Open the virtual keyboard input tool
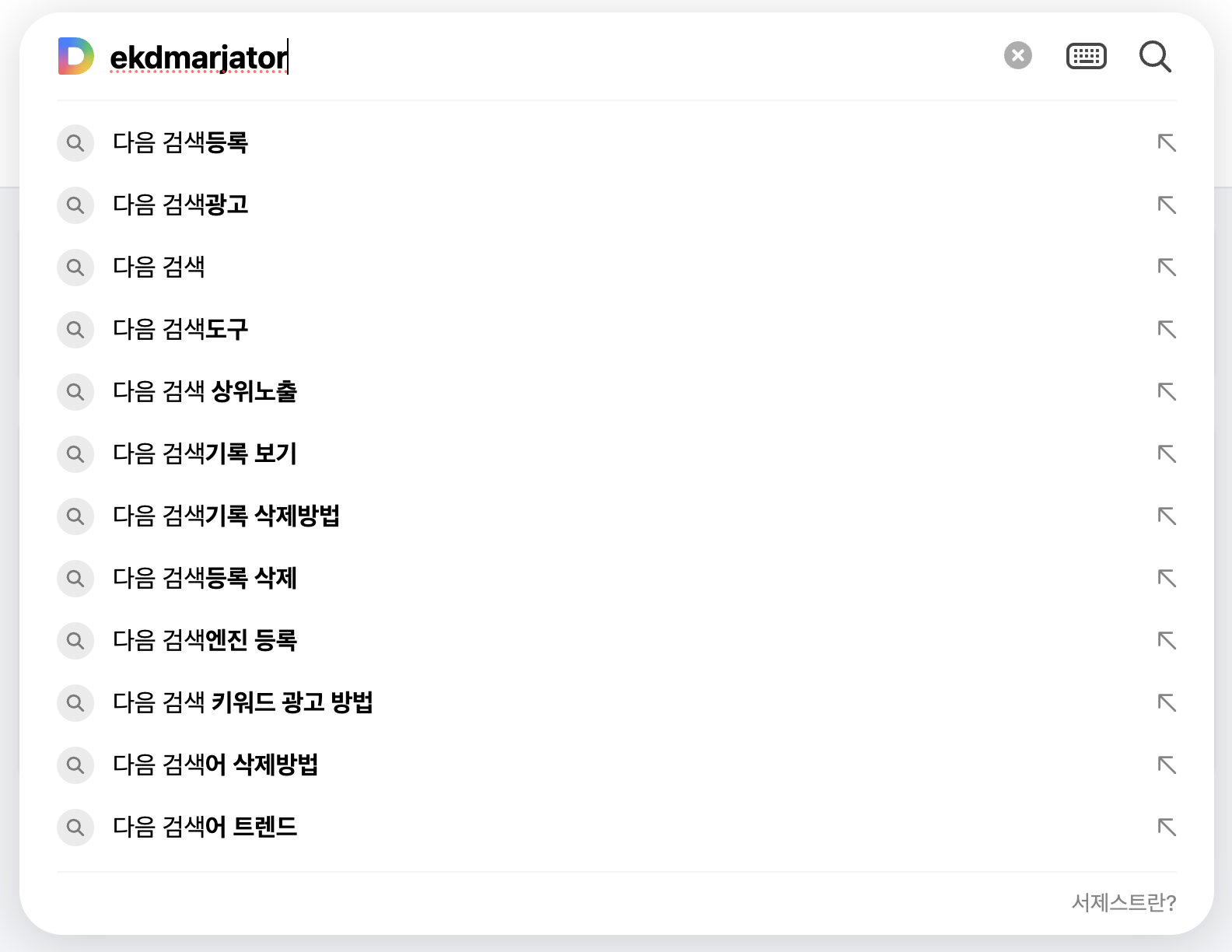1232x952 pixels. coord(1086,56)
